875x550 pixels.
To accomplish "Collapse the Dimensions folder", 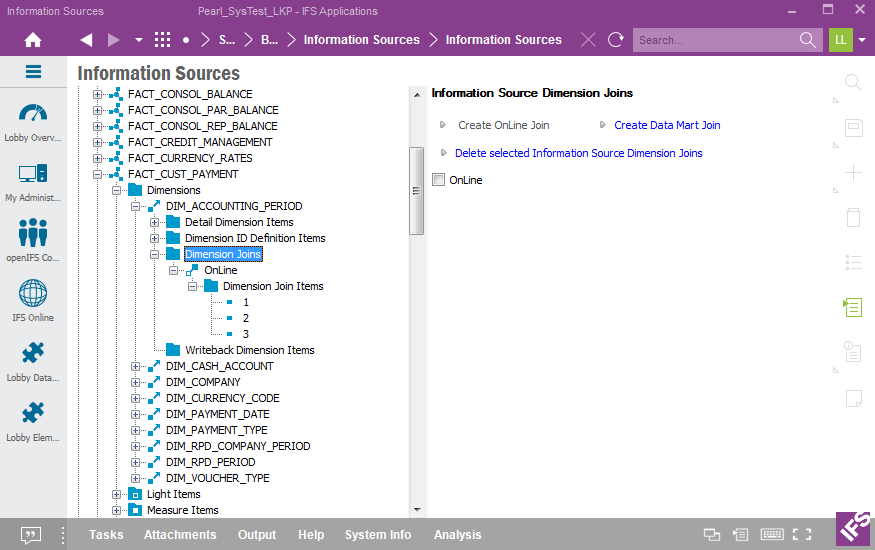I will (116, 190).
